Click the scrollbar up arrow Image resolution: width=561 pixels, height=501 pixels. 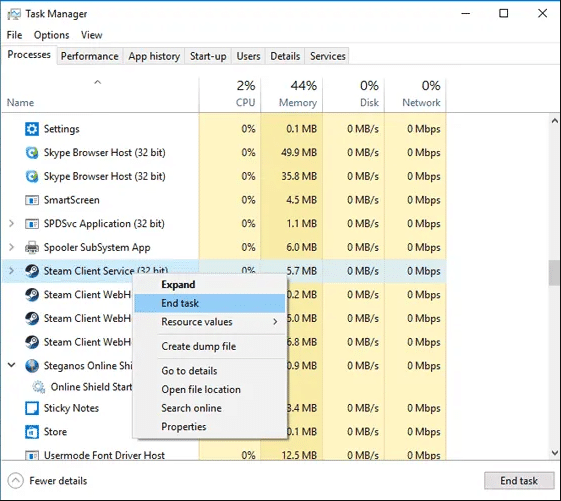click(555, 121)
